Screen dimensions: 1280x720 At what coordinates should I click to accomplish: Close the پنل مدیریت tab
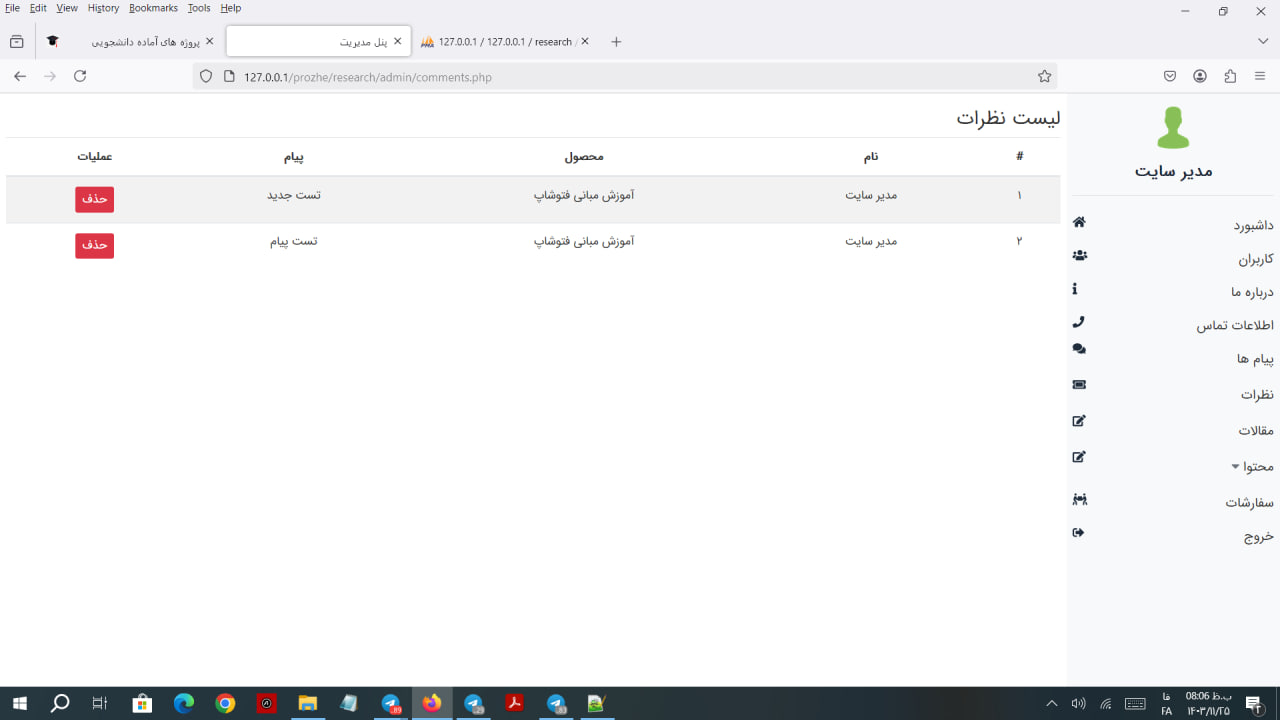pyautogui.click(x=397, y=41)
